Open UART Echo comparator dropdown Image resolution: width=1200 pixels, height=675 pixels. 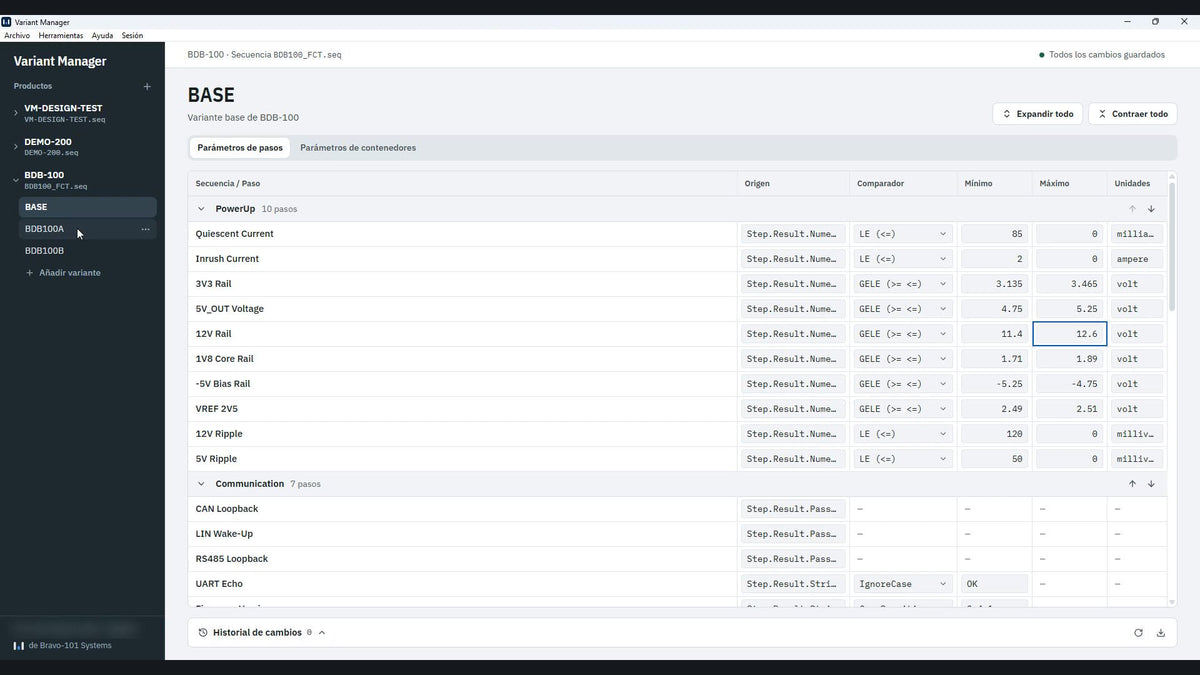pos(902,584)
